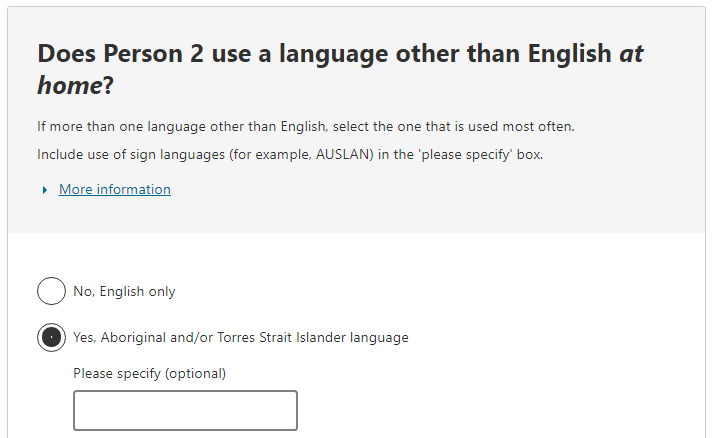Image resolution: width=712 pixels, height=438 pixels.
Task: Select the 'No, English only' radio button
Action: click(51, 291)
